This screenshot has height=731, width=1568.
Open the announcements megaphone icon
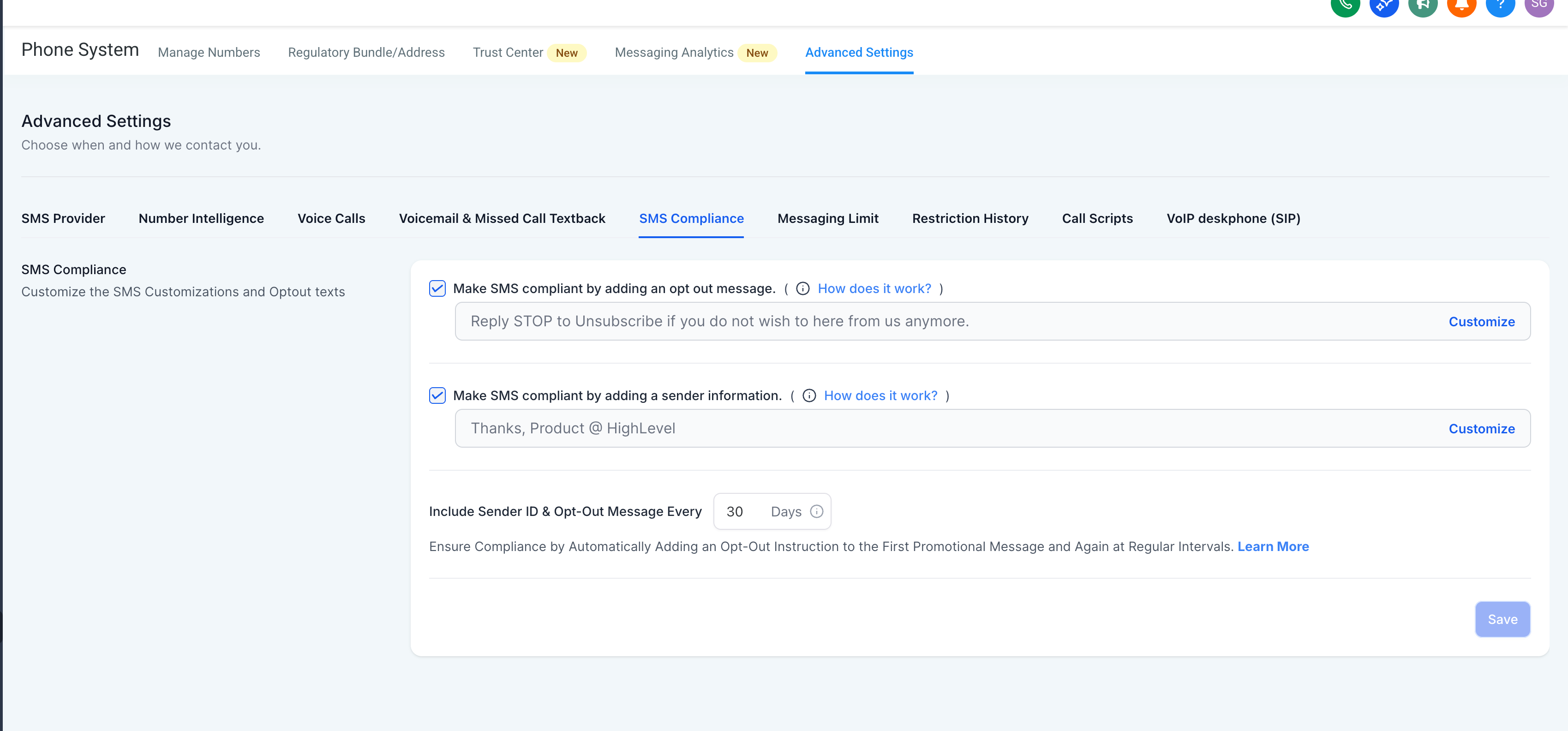[1423, 5]
